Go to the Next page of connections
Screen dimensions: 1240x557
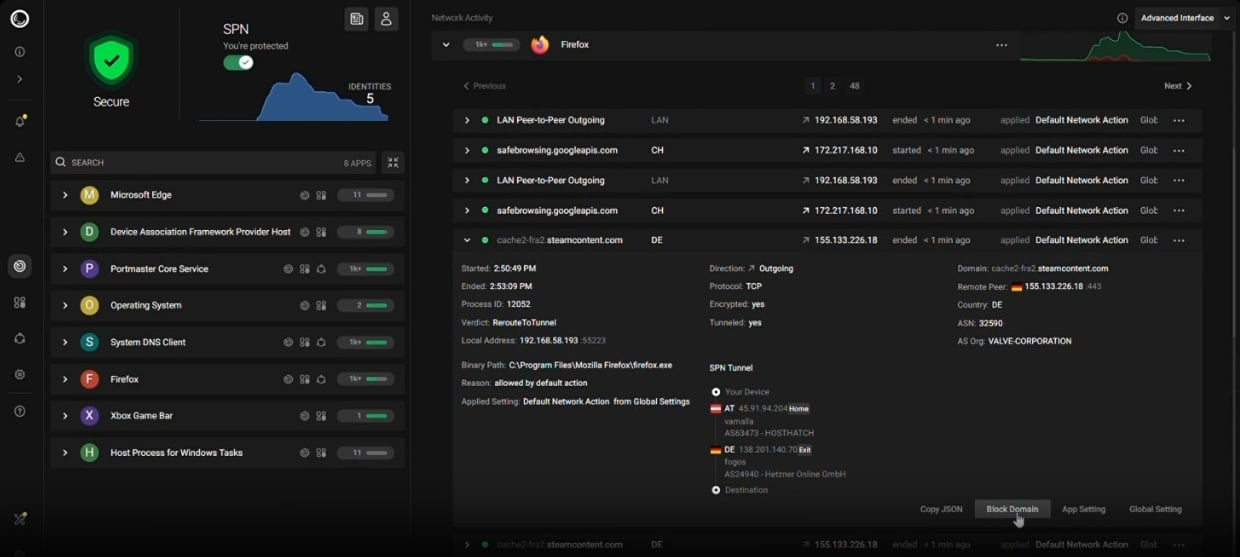click(x=1178, y=86)
